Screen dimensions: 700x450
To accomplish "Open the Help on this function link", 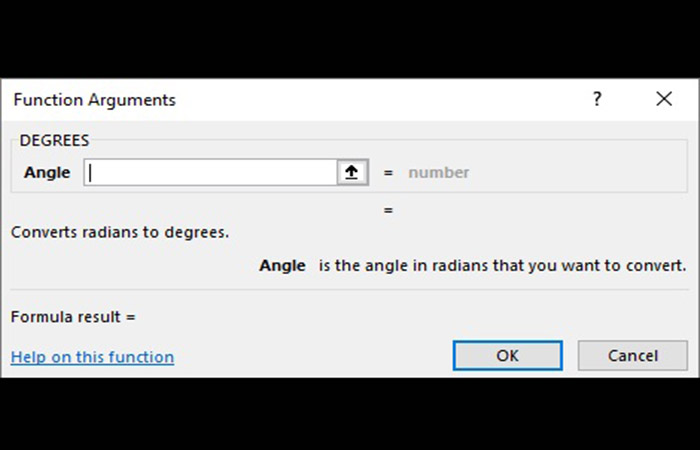I will tap(92, 357).
